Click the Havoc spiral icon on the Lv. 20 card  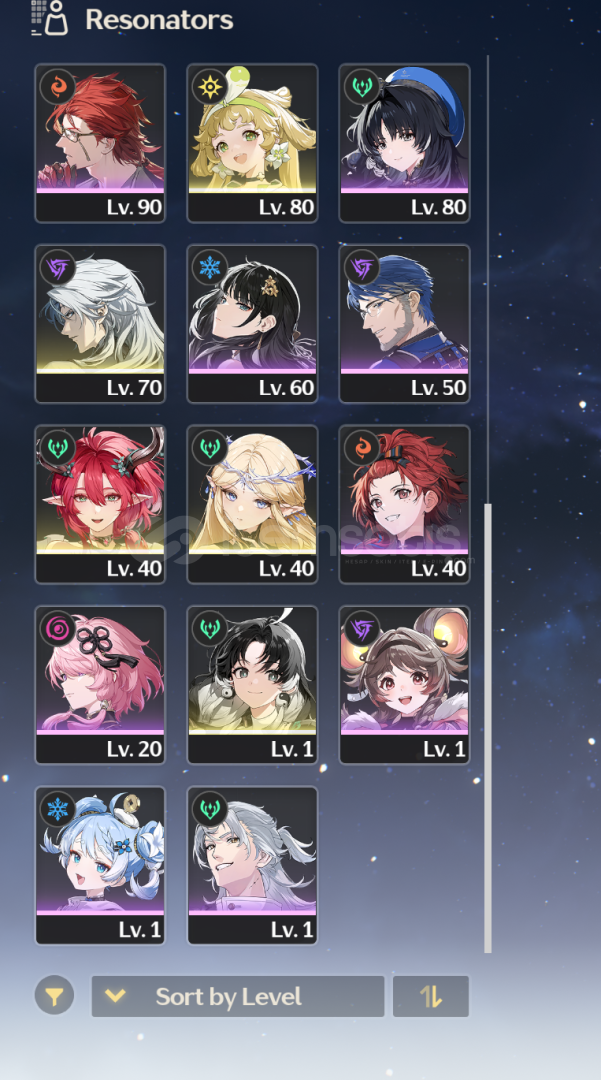[x=58, y=629]
